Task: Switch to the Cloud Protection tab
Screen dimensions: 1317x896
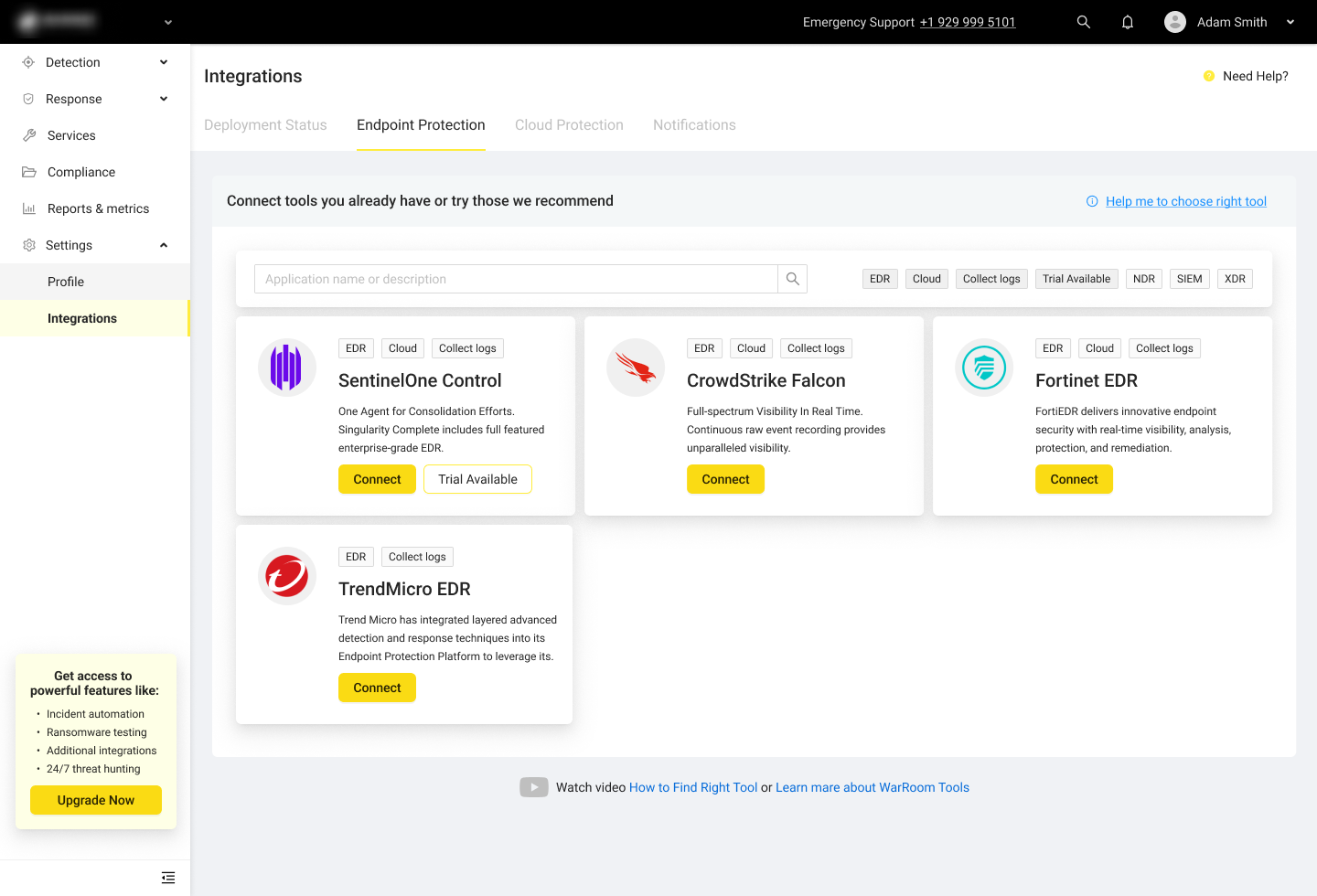Action: (569, 125)
